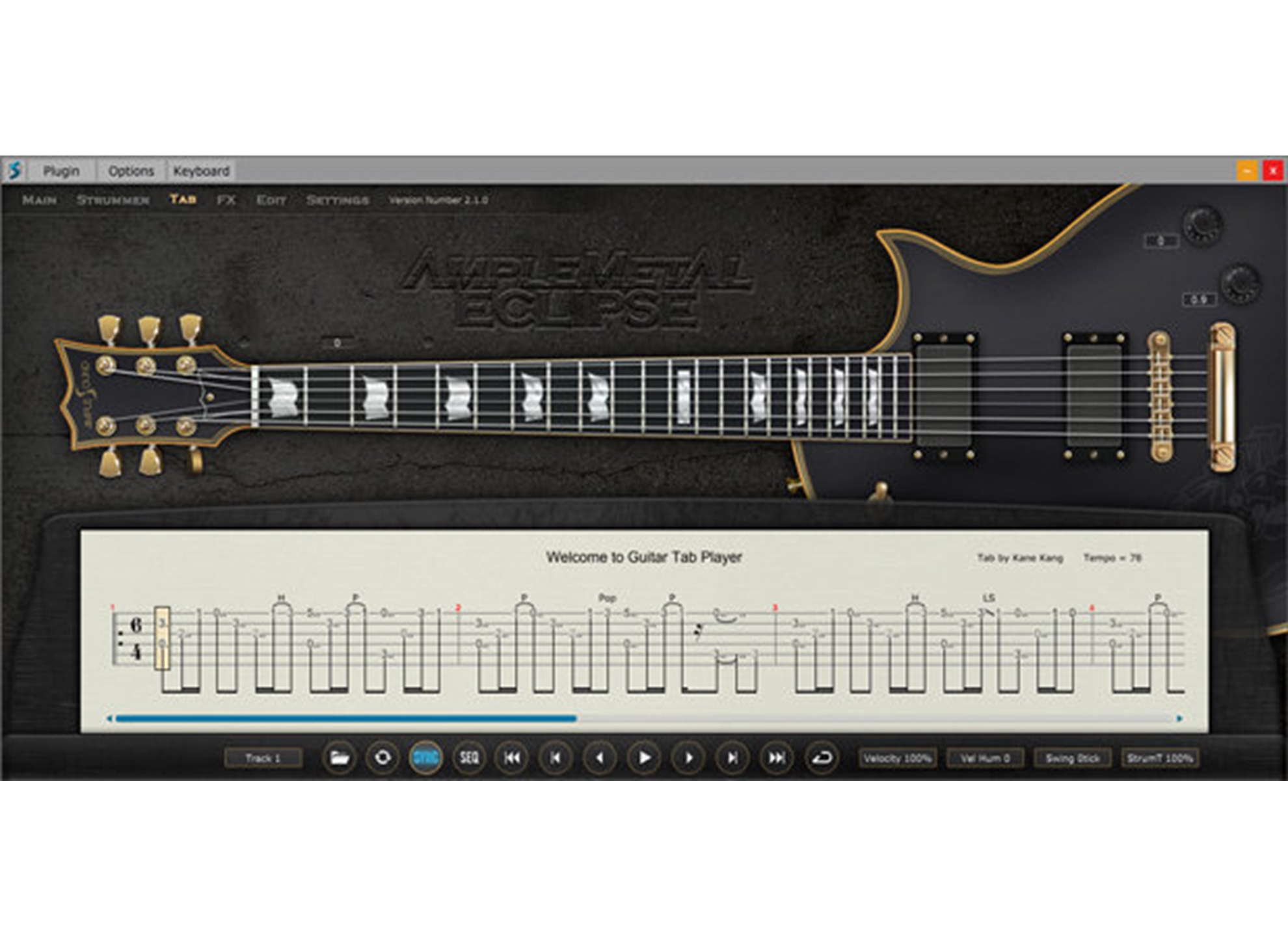Click the Velocity 100% field
This screenshot has height=937, width=1288.
click(x=897, y=758)
